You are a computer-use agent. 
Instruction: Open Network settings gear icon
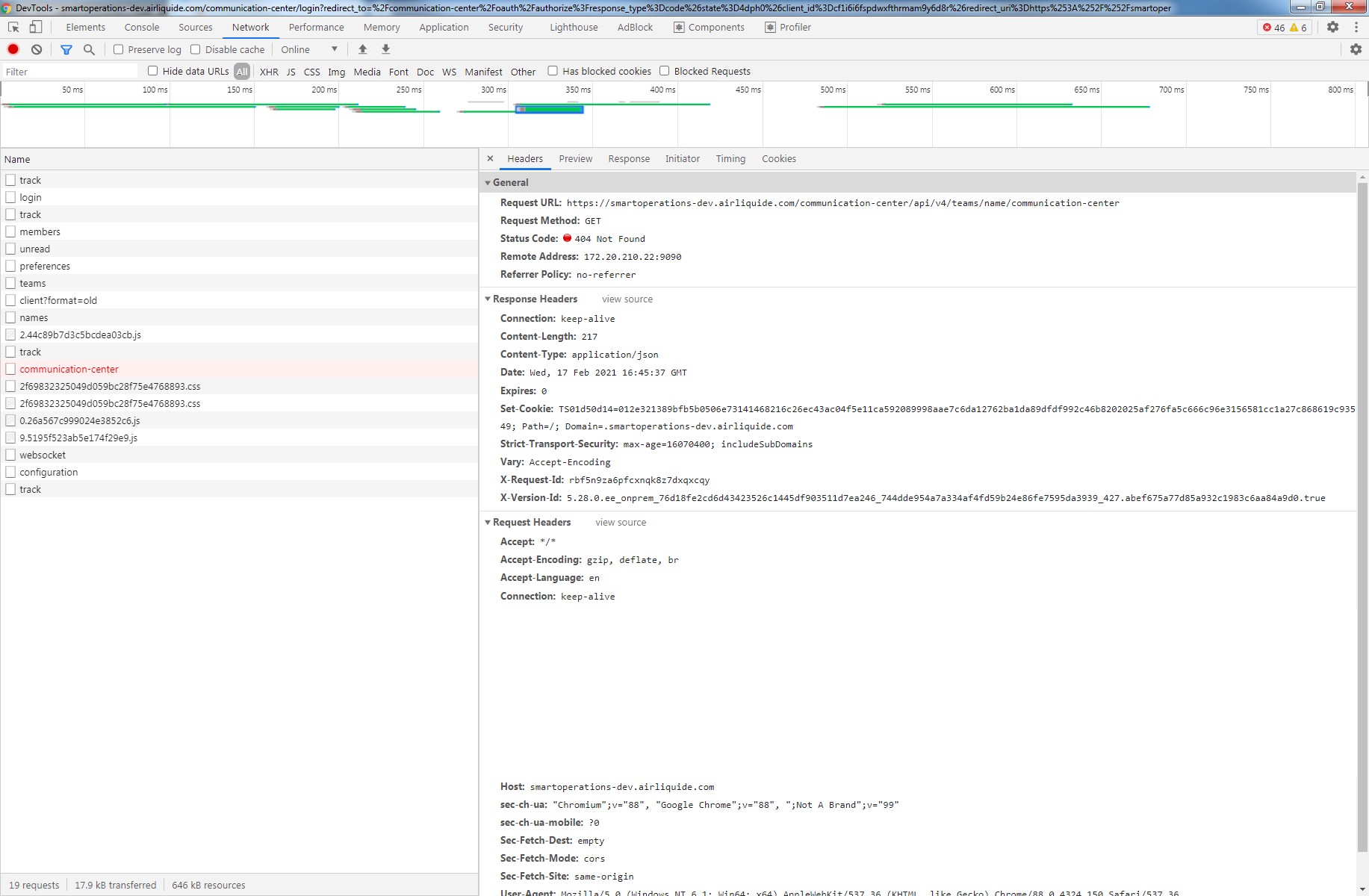point(1356,49)
